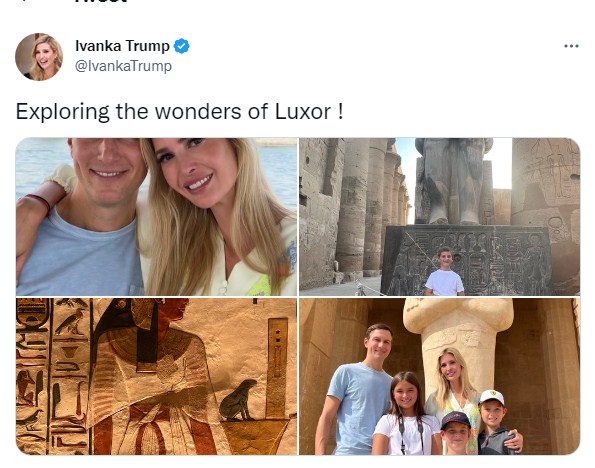Click the child's white cap in family photo
Screen dimensions: 595x468
(x=492, y=397)
